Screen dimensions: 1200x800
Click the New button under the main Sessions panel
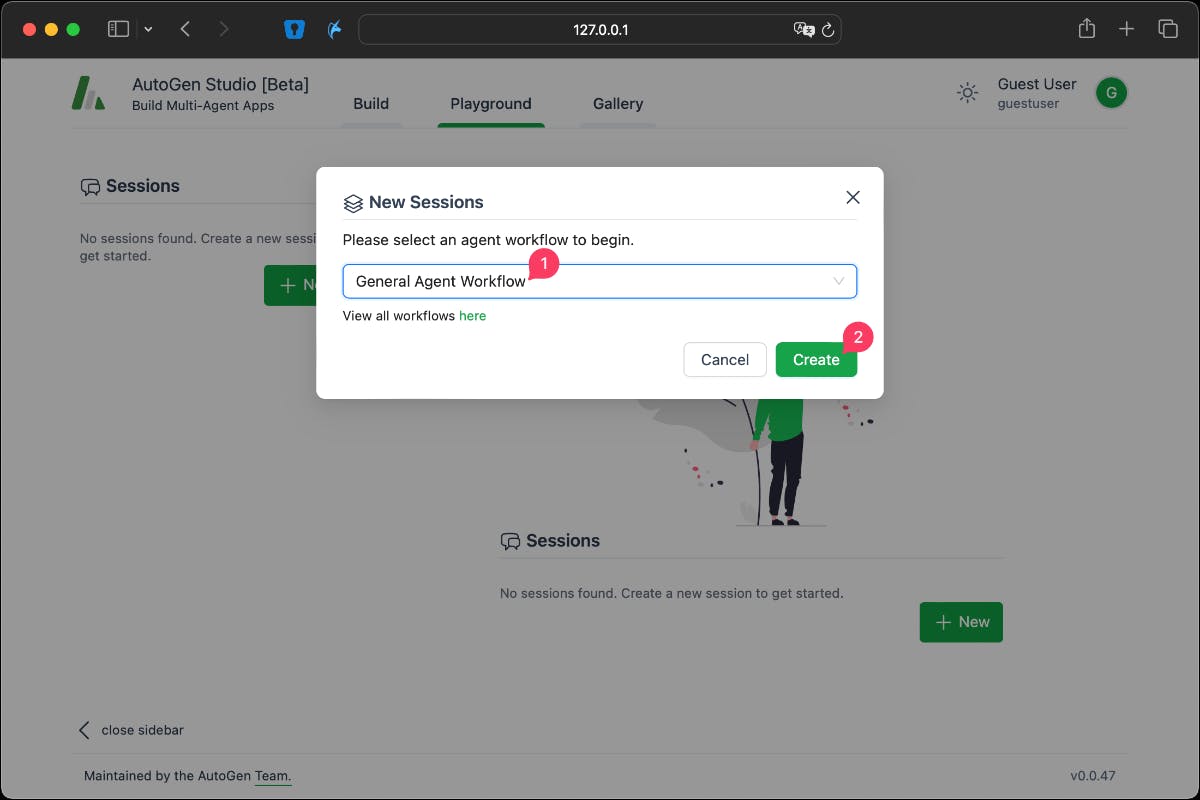961,622
